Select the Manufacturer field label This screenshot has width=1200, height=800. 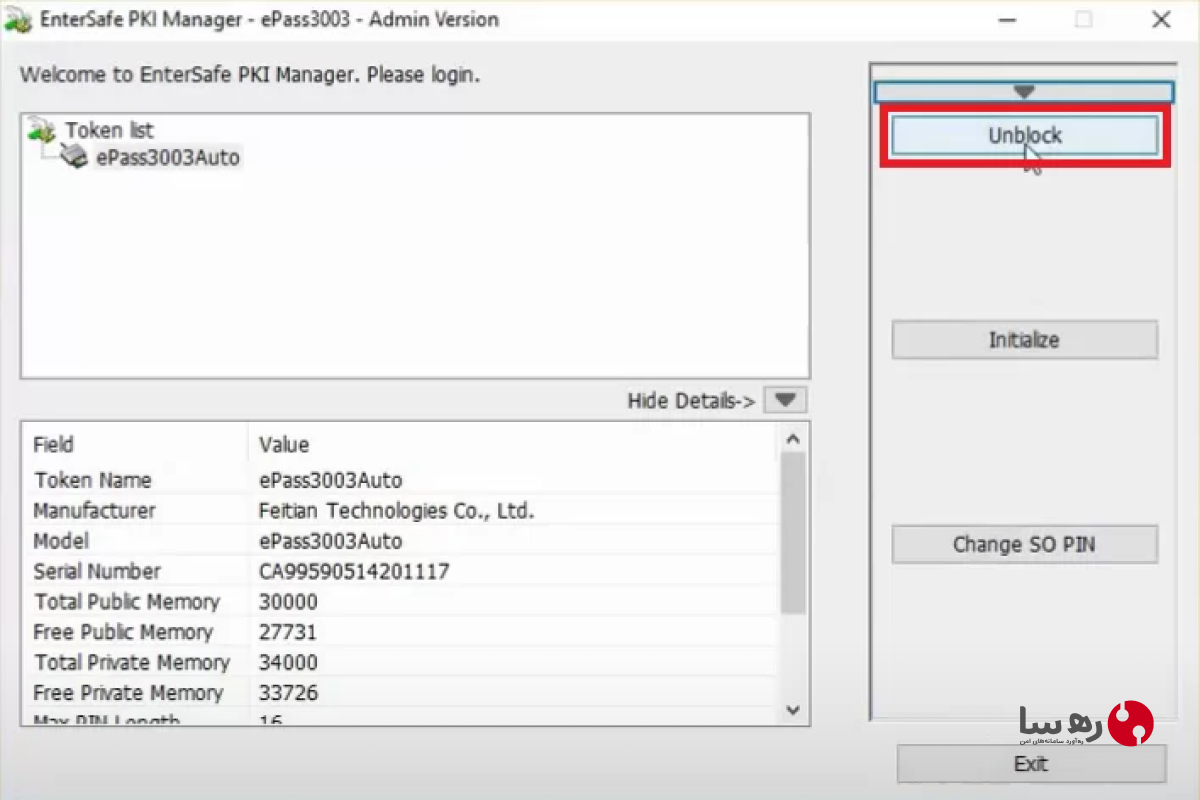pyautogui.click(x=94, y=511)
